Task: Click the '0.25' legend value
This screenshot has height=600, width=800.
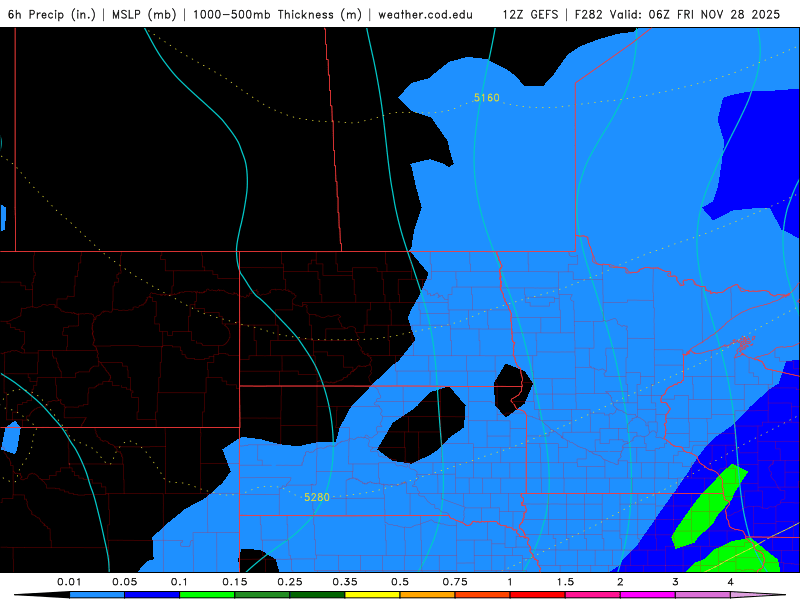Action: pos(290,582)
